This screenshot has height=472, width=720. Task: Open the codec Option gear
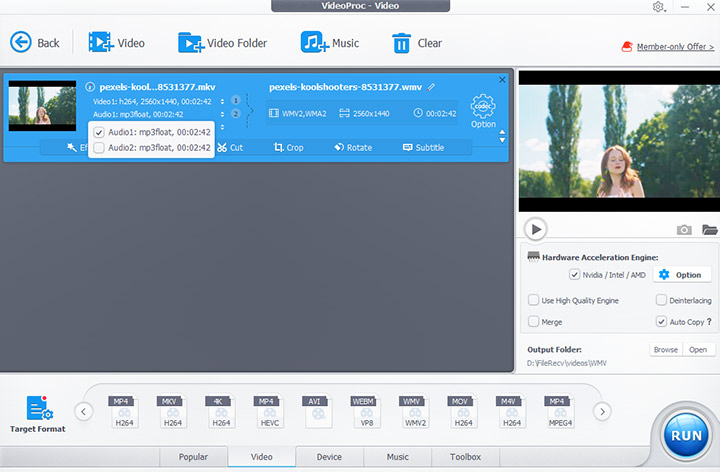coord(483,108)
